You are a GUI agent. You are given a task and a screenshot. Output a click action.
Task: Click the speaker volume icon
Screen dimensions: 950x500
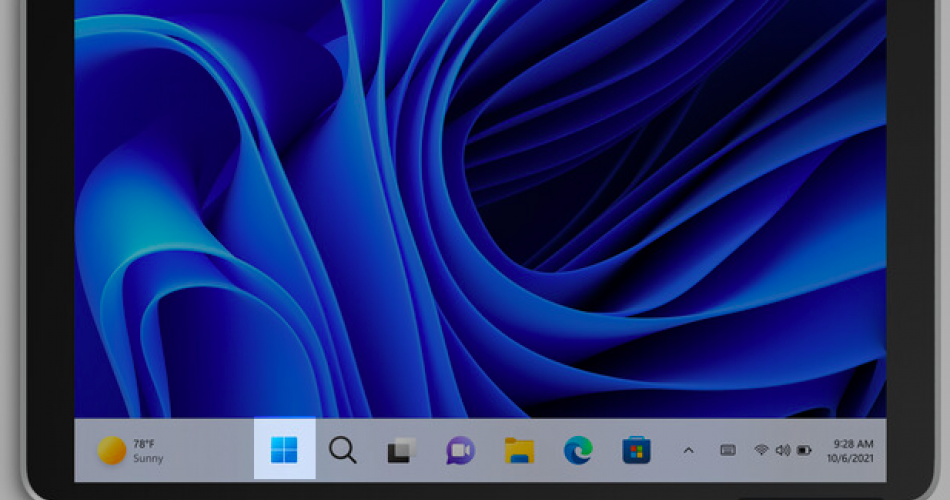(783, 450)
